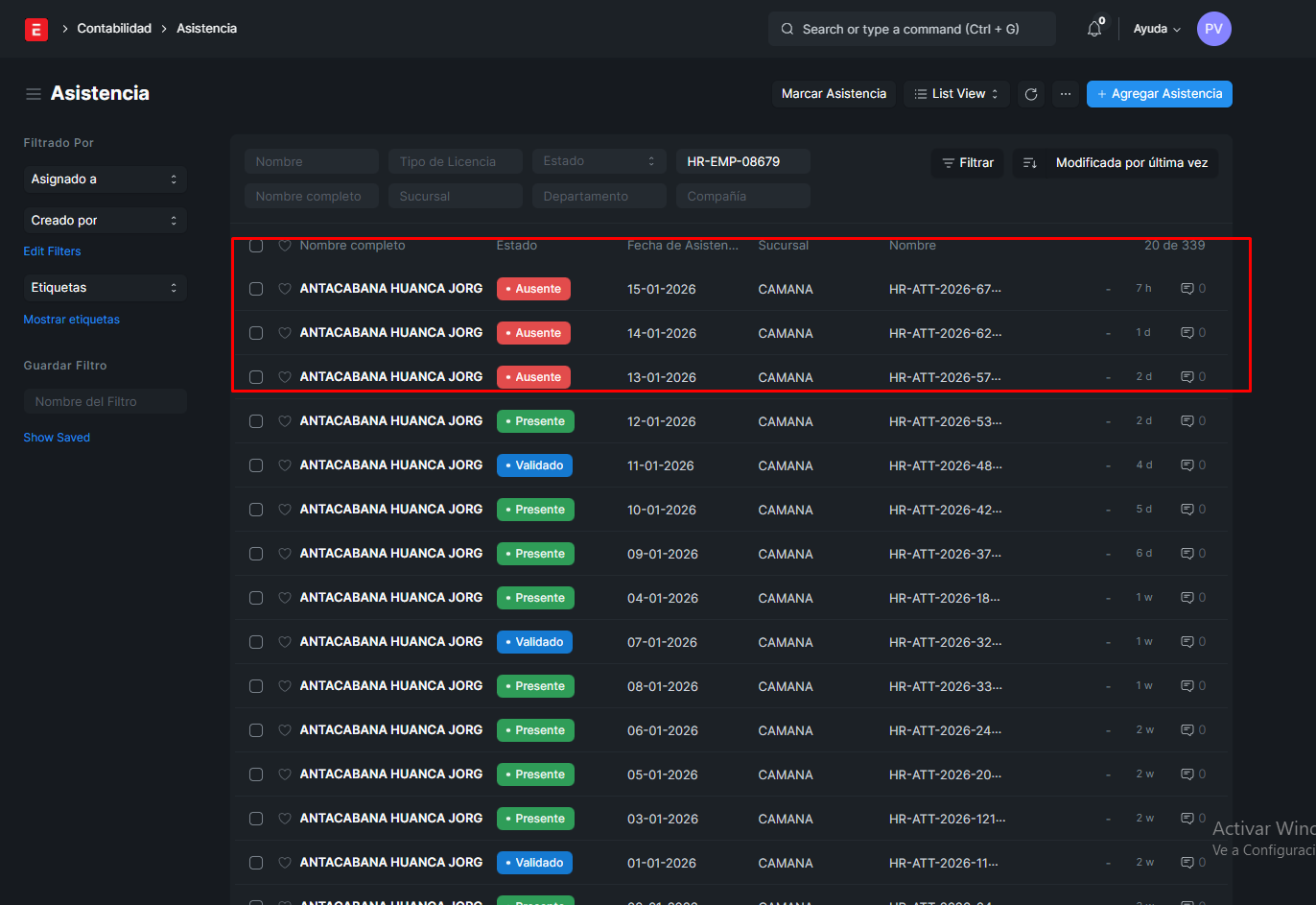The image size is (1316, 905).
Task: Open comments icon on 14-01-2026 row
Action: pyautogui.click(x=1187, y=333)
